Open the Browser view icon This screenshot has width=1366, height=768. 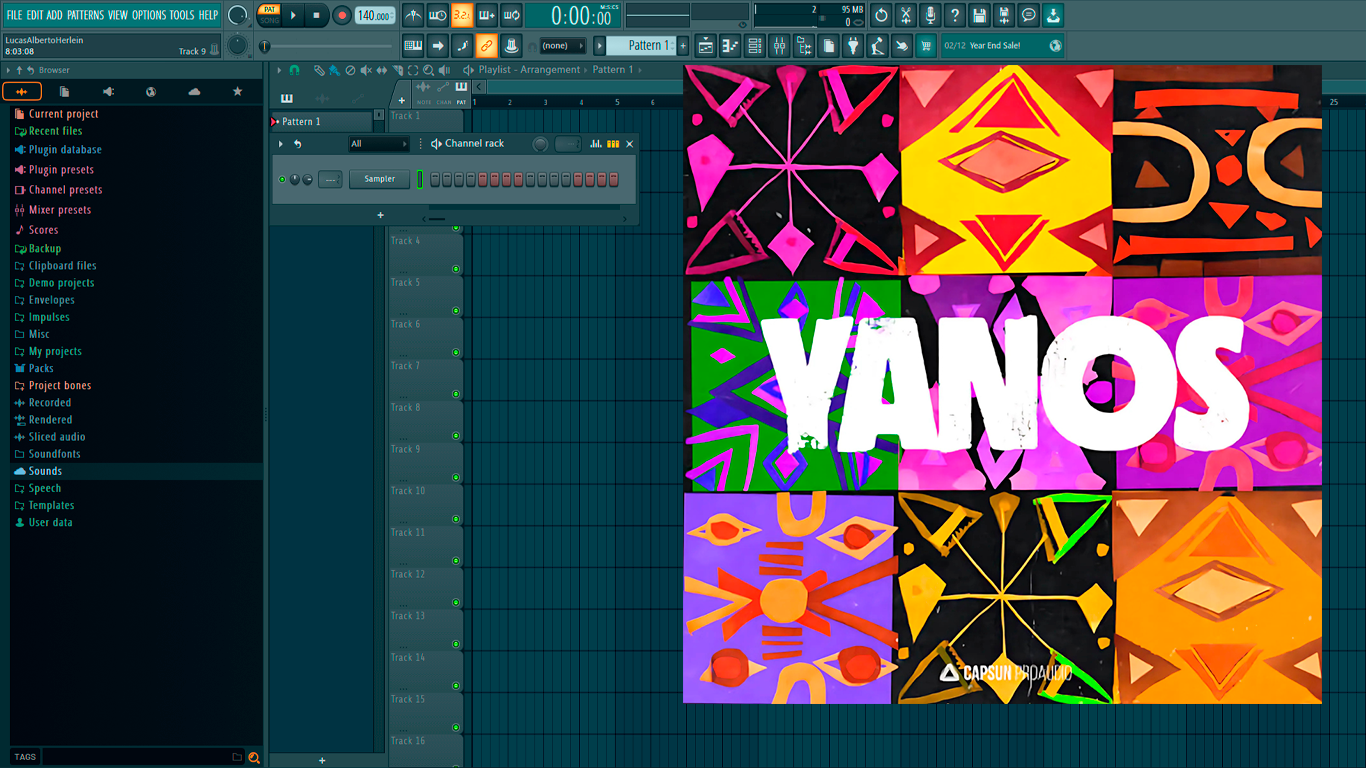(x=804, y=45)
